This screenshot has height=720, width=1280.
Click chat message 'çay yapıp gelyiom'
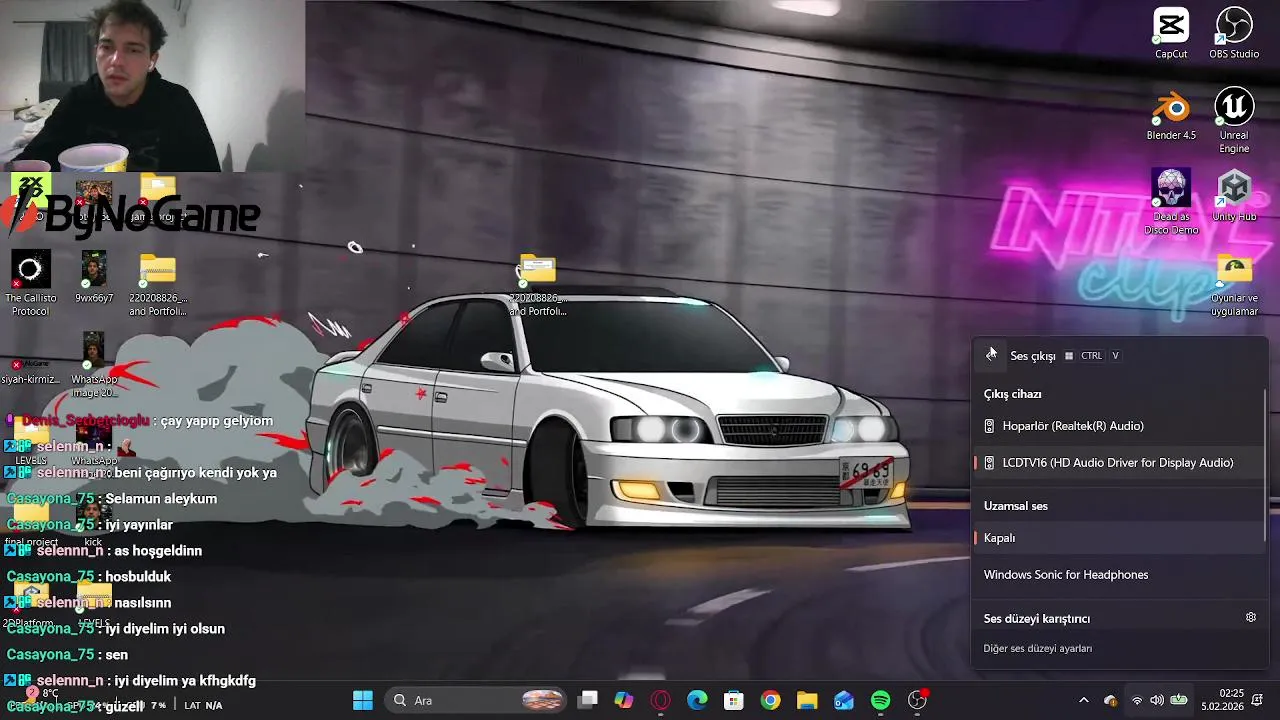(x=217, y=421)
